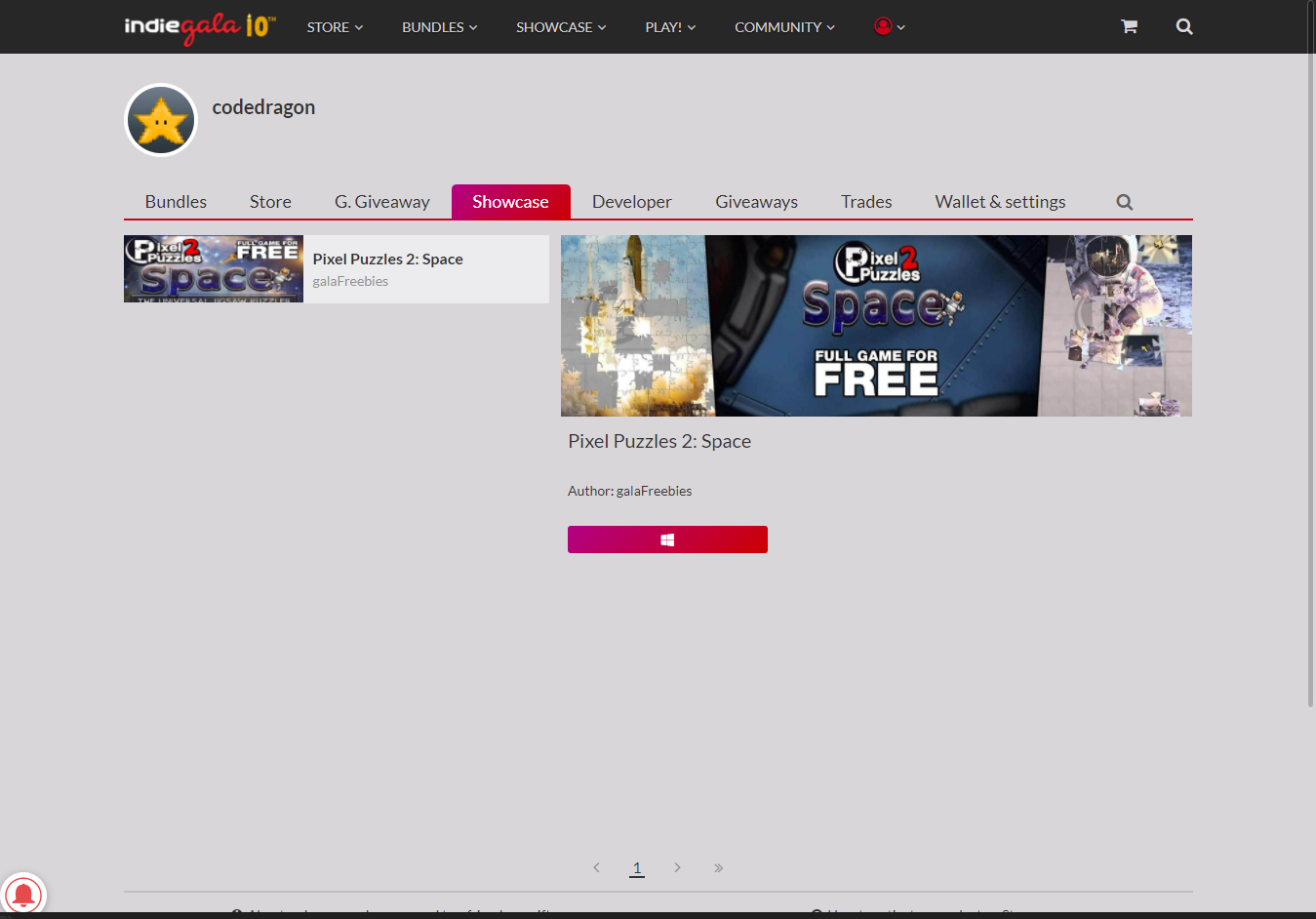1316x919 pixels.
Task: Expand the user account dropdown chevron
Action: 901,27
